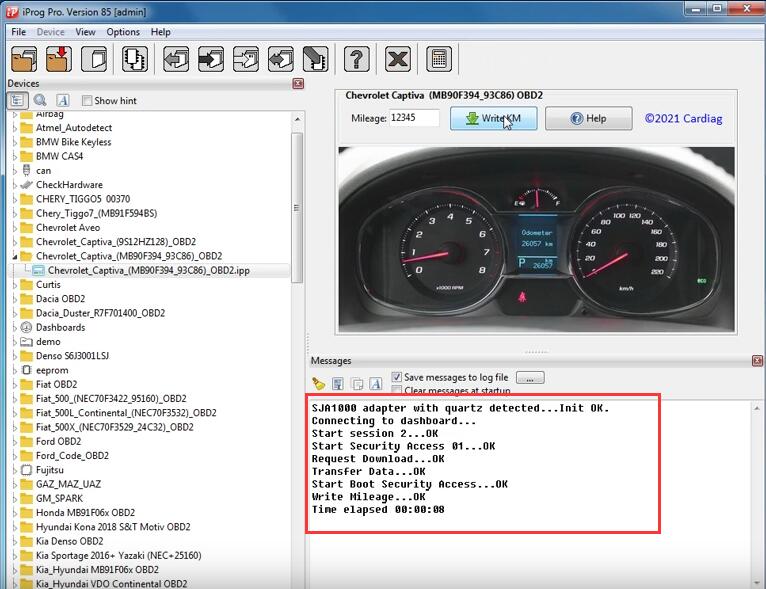Collapse the Chevrolet_Captiva_(MB90F394_93C86)_OBD2 folder

tap(15, 256)
